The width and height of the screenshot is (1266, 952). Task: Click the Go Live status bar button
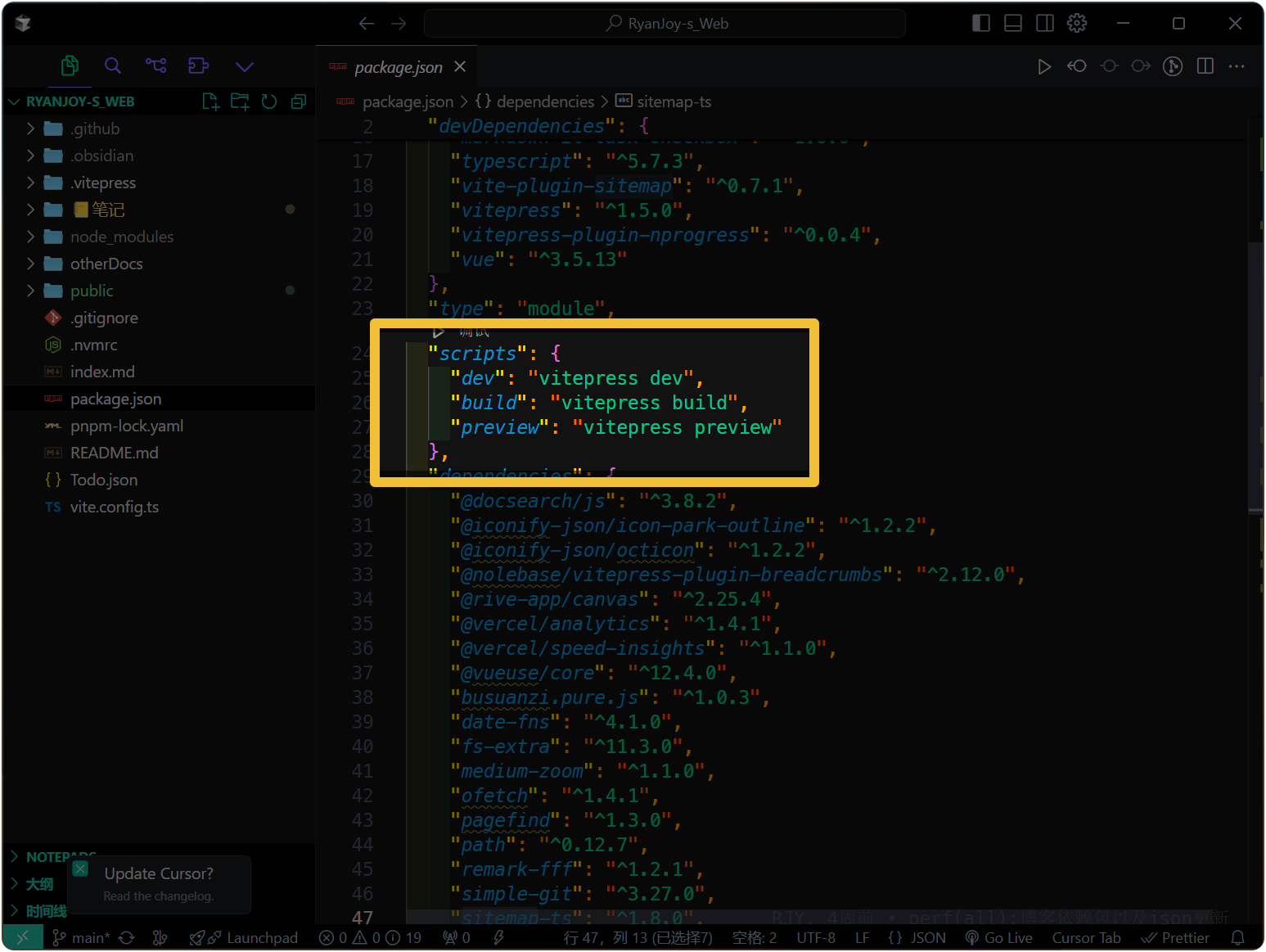point(999,937)
